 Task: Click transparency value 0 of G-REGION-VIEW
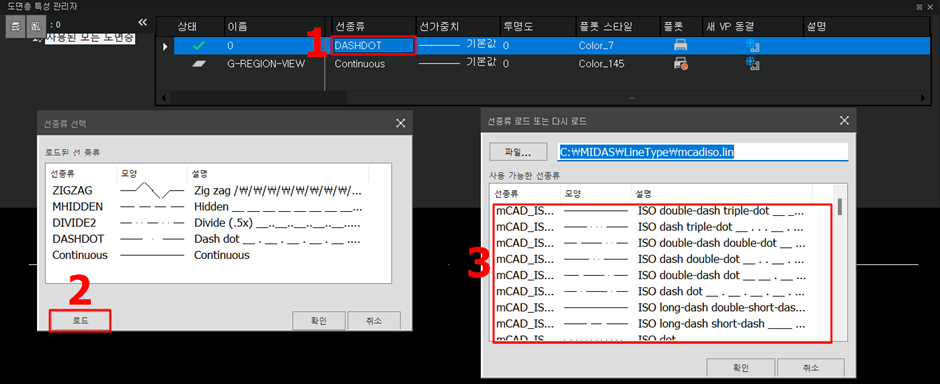pyautogui.click(x=507, y=64)
